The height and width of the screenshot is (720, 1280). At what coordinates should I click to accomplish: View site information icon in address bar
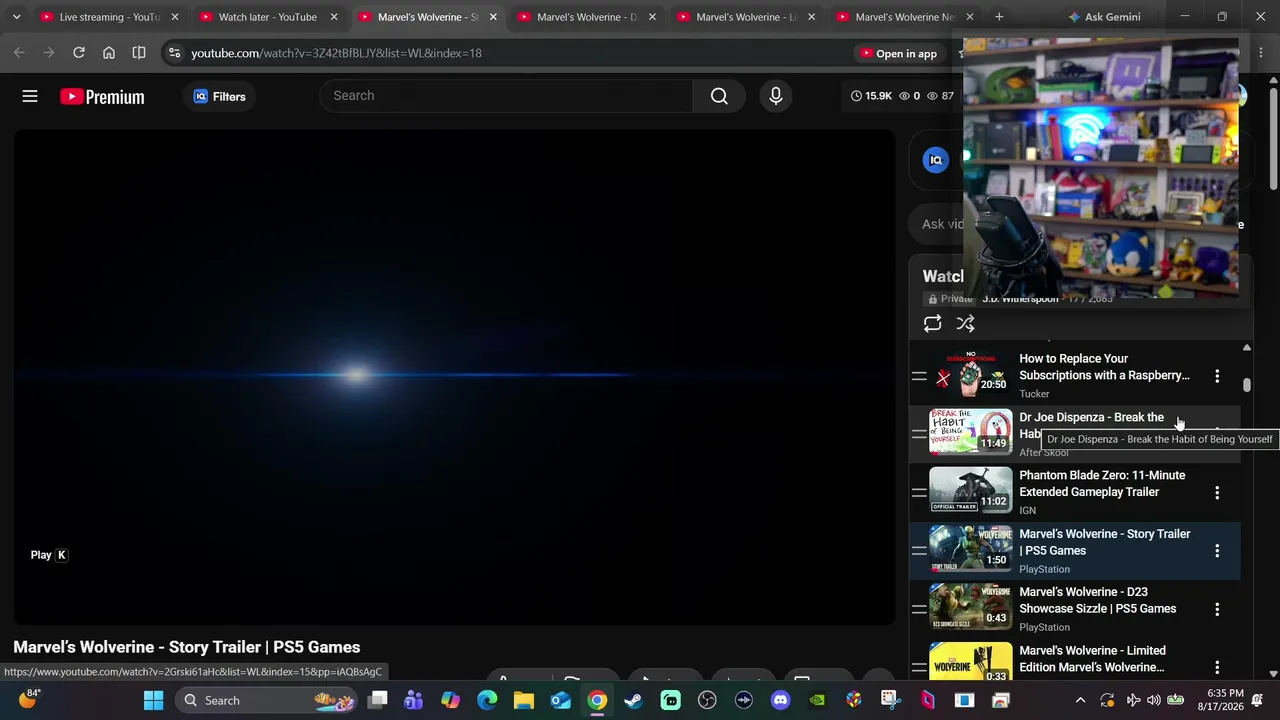(x=174, y=53)
